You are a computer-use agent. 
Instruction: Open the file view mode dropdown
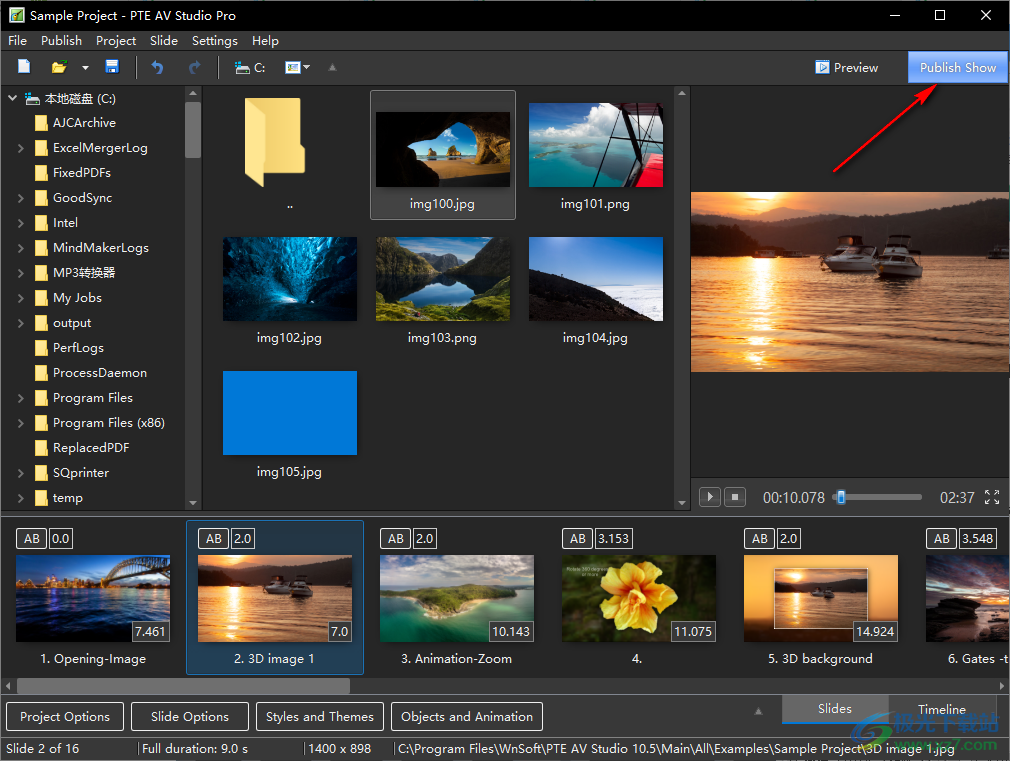pyautogui.click(x=298, y=68)
